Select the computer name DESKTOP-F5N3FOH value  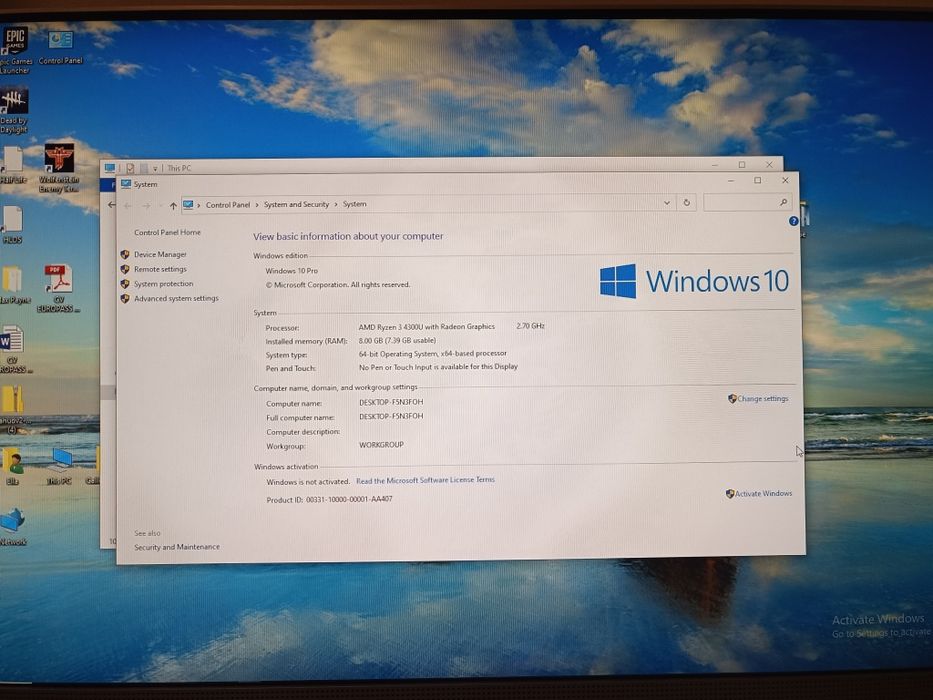(391, 402)
